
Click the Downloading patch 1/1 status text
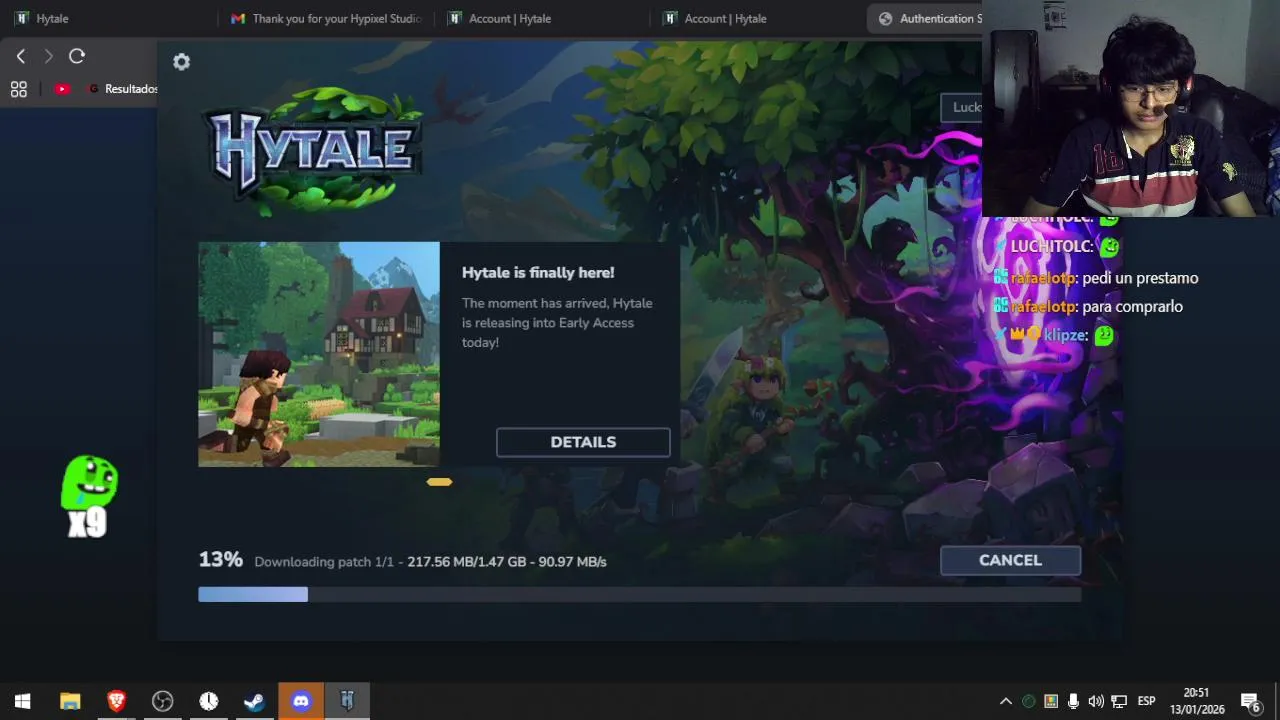(324, 562)
